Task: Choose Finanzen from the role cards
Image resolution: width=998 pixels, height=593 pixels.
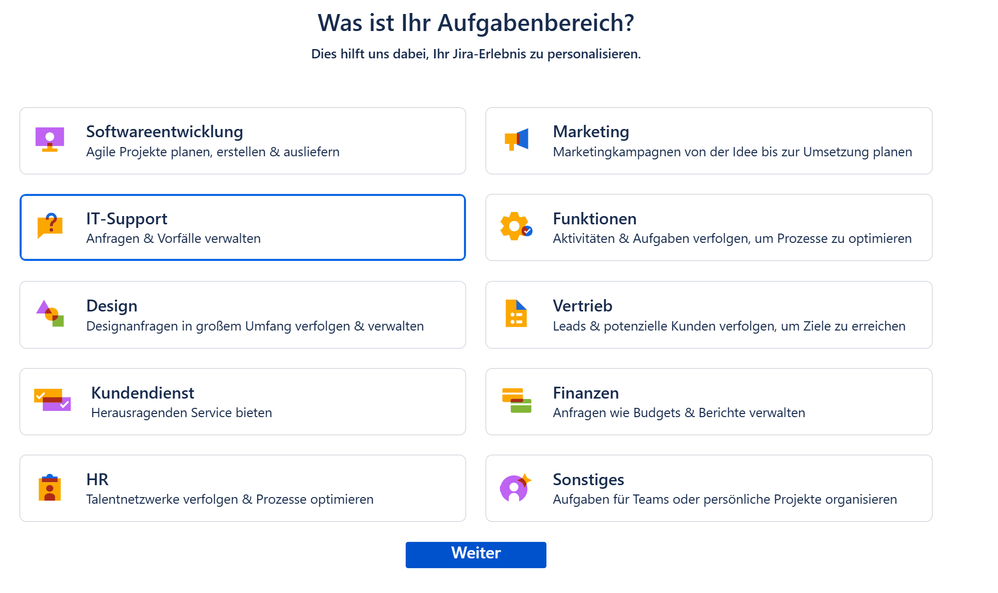Action: (708, 401)
